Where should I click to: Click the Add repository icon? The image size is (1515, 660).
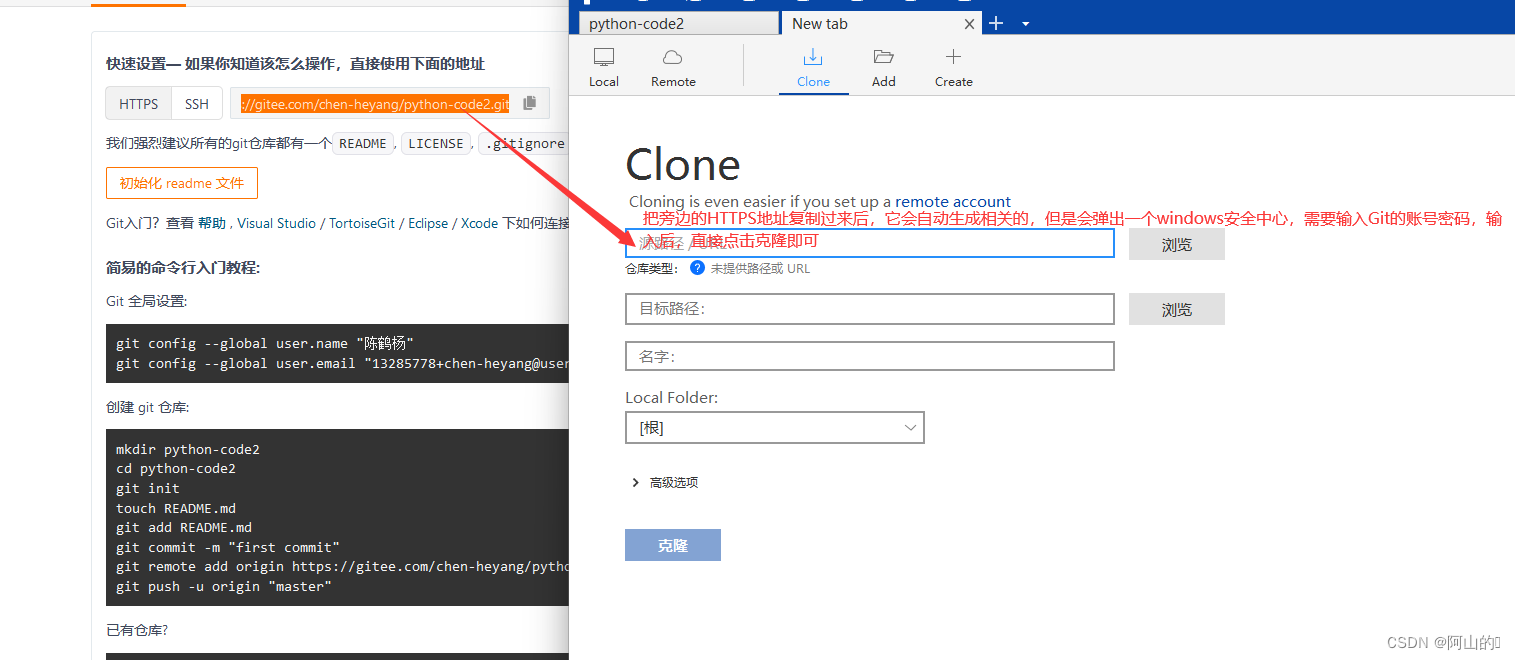point(883,66)
